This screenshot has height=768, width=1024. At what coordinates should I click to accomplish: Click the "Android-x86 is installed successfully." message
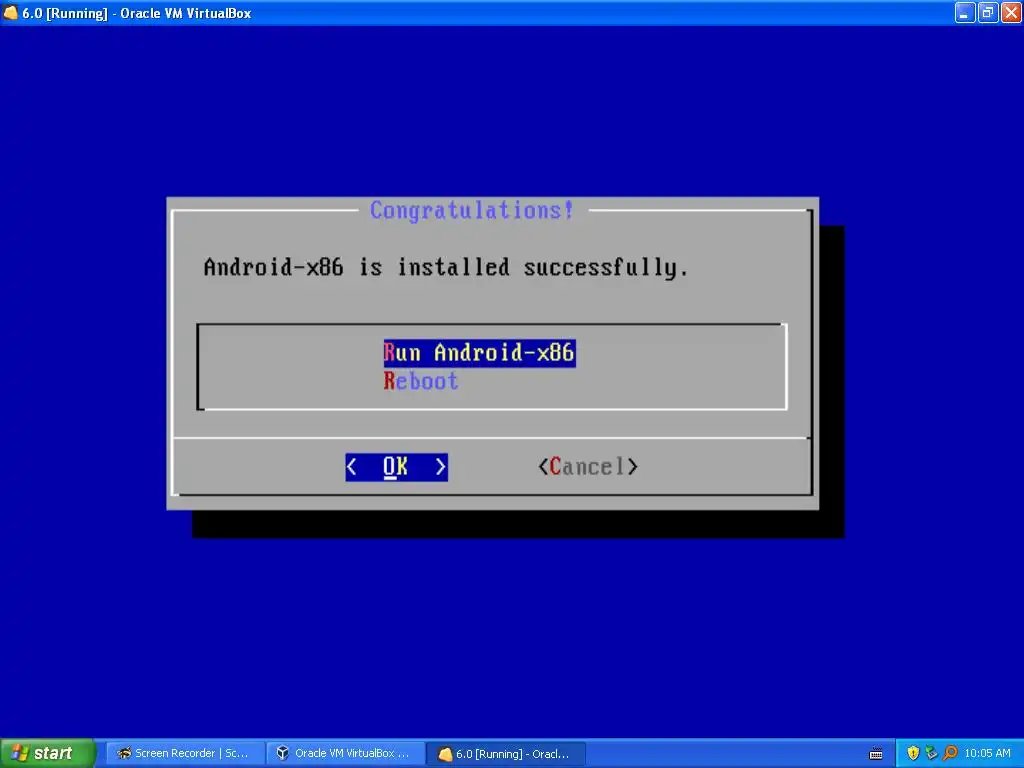(446, 267)
